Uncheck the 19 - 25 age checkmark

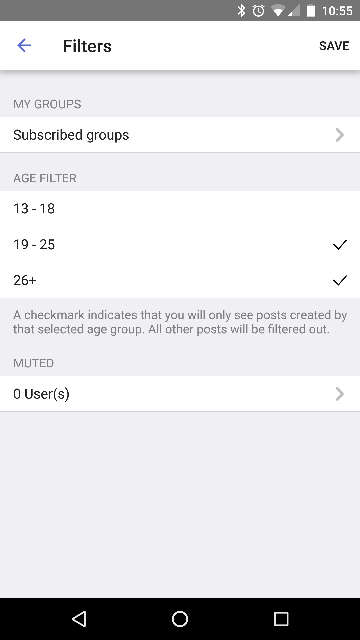click(340, 244)
